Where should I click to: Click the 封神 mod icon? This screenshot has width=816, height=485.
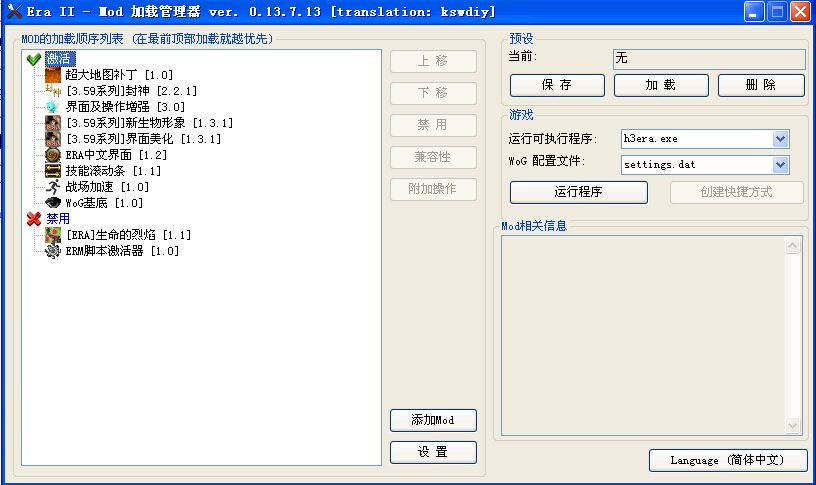(x=53, y=91)
